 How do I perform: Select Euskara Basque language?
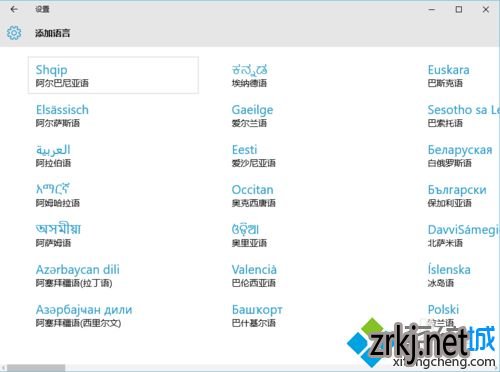[460, 75]
